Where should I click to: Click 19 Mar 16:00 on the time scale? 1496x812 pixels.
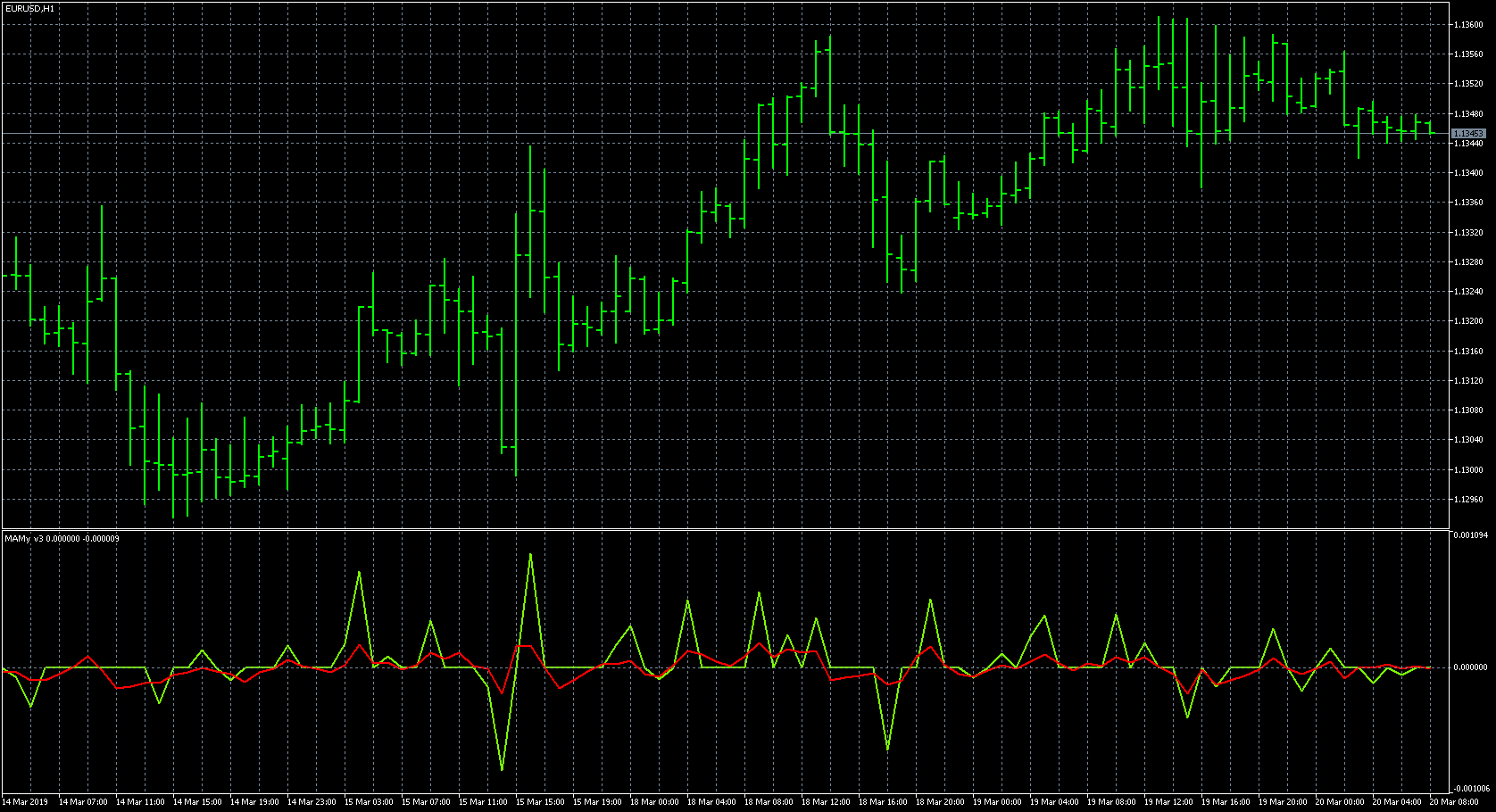pos(1226,802)
